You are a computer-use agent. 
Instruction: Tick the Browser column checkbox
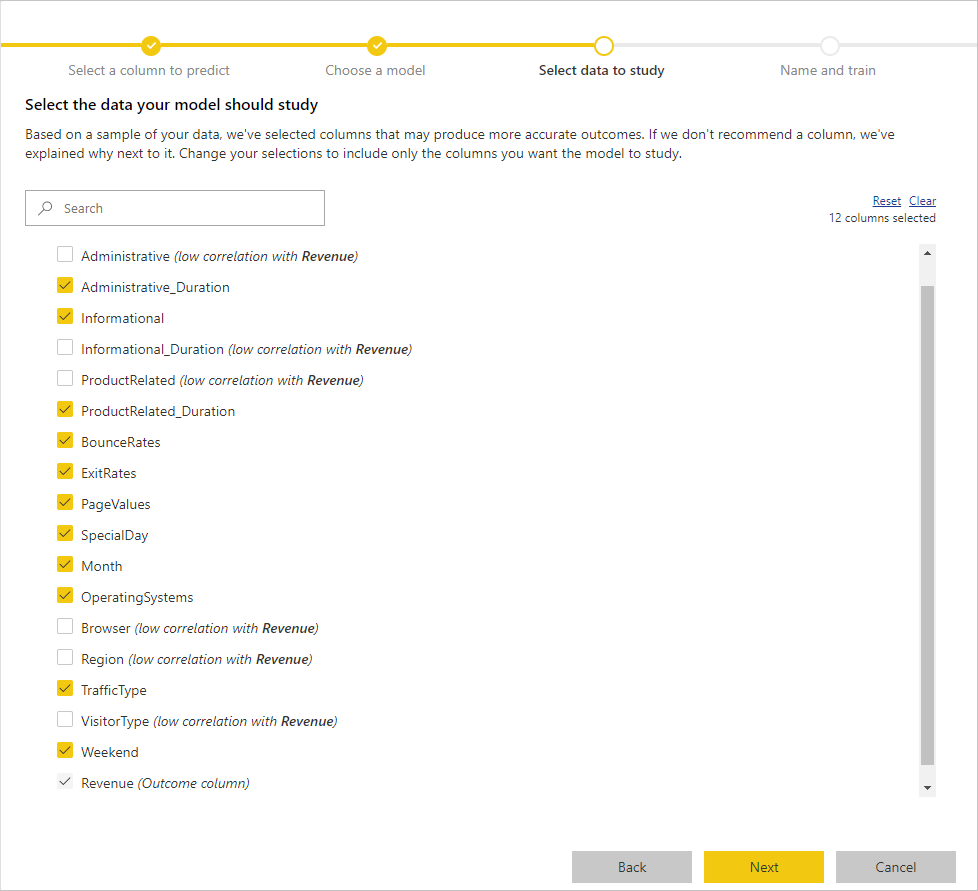(65, 626)
